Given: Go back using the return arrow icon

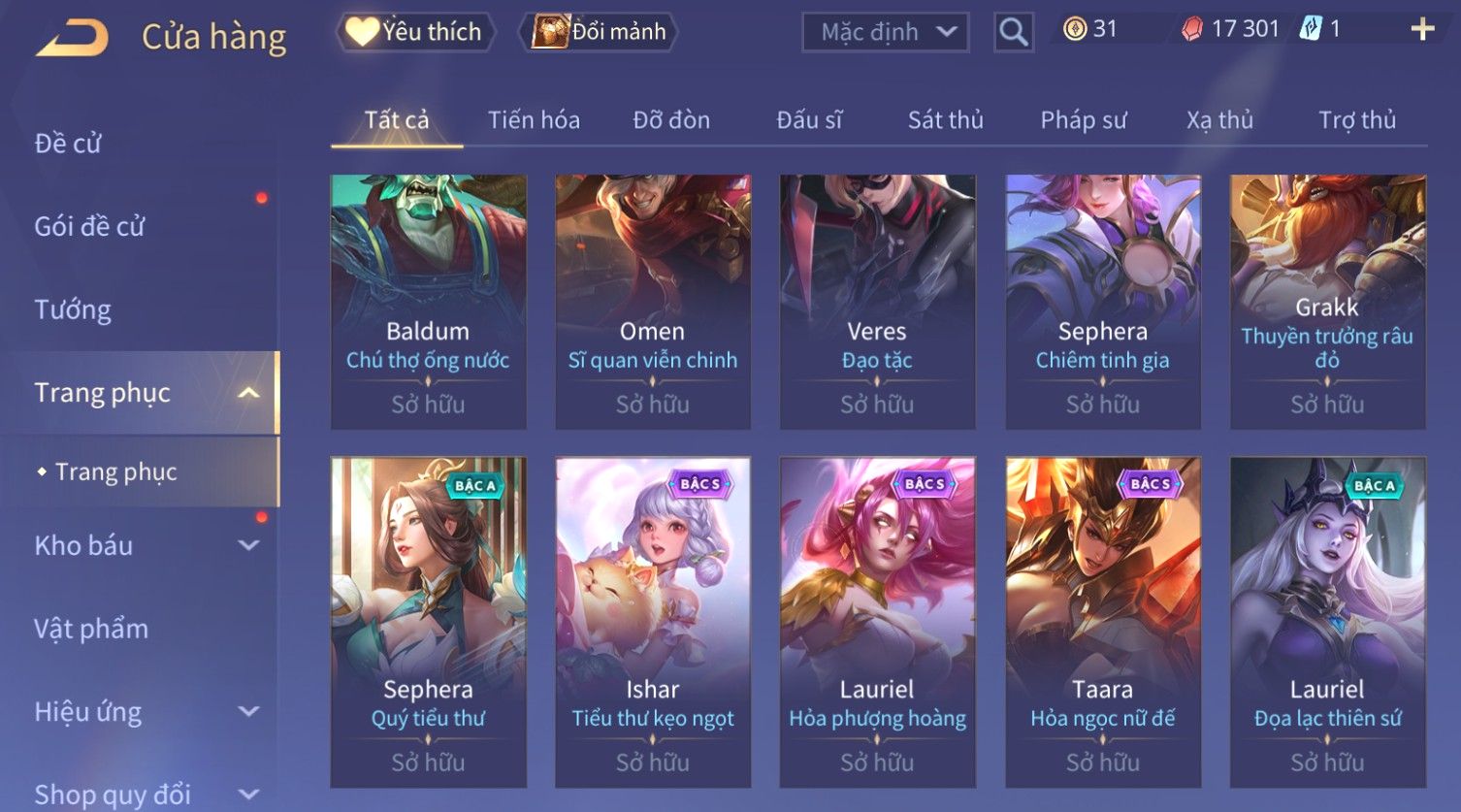Looking at the screenshot, I should (72, 38).
